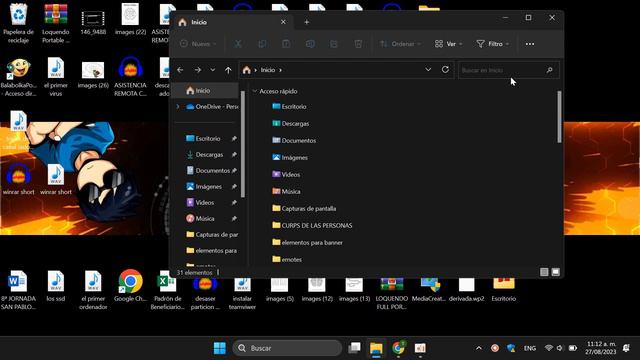Open the Filtro filter dropdown
The width and height of the screenshot is (640, 360).
pyautogui.click(x=493, y=44)
